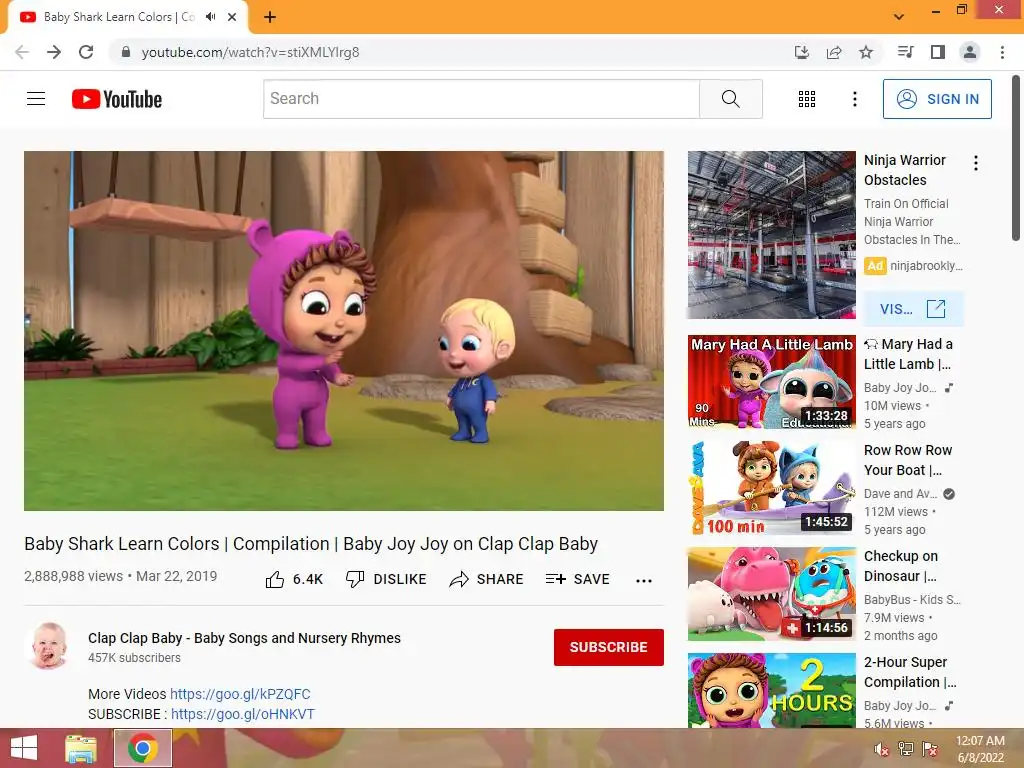The image size is (1024, 768).
Task: Open Row Row Row Your Boat thumbnail
Action: click(771, 488)
